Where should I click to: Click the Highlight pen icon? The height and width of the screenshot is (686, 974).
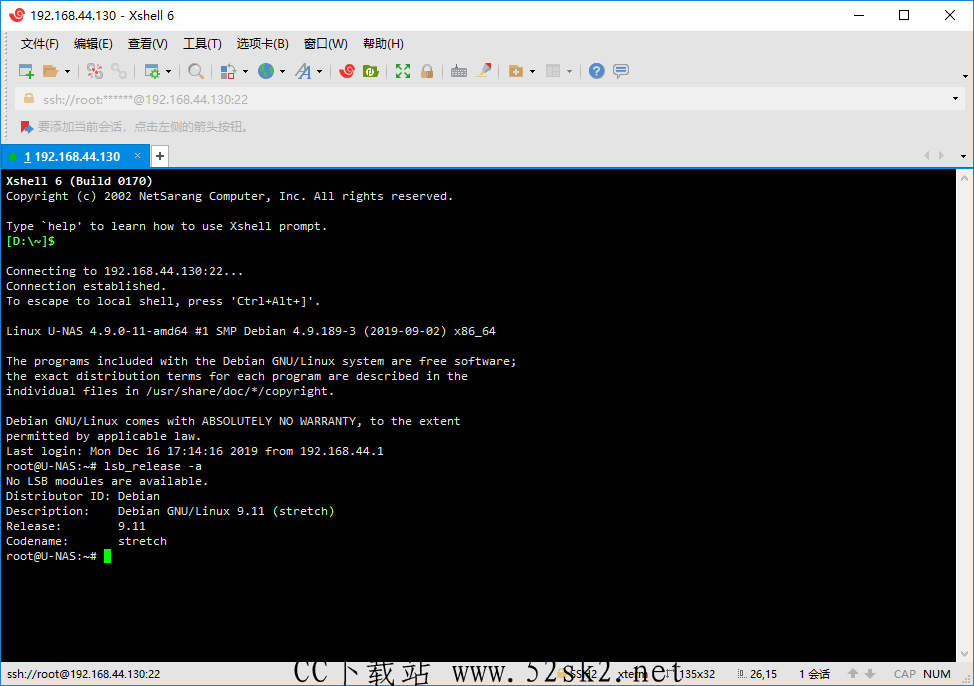point(483,71)
